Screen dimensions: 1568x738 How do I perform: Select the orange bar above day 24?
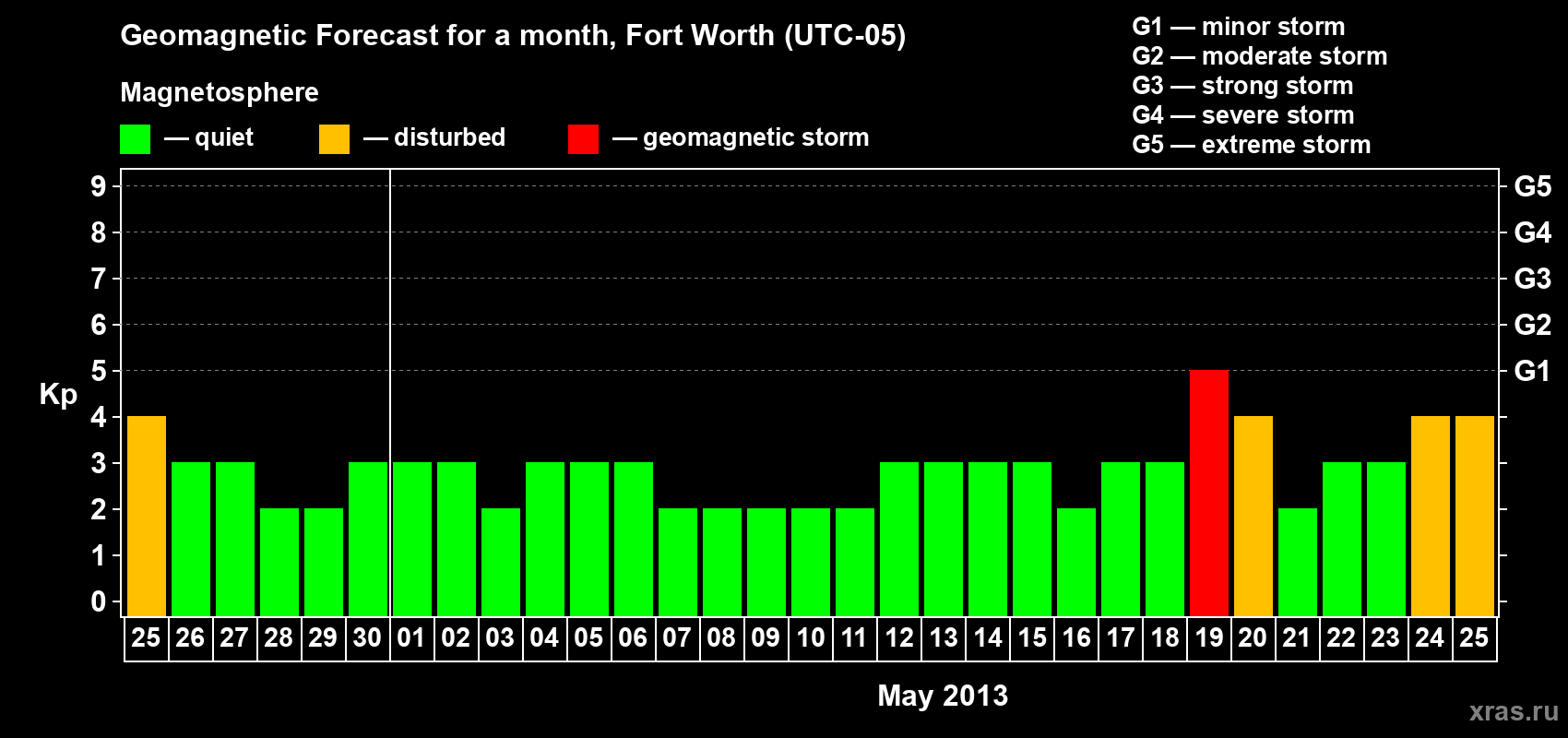(x=1431, y=516)
